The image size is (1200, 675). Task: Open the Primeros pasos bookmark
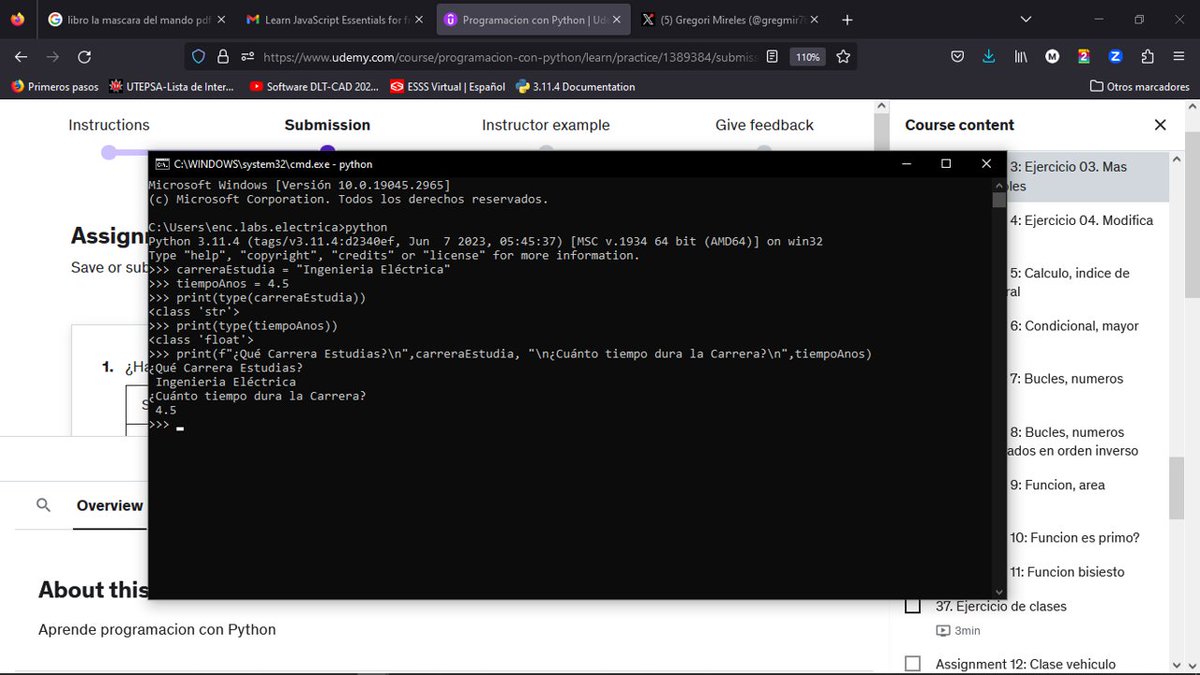[x=55, y=87]
